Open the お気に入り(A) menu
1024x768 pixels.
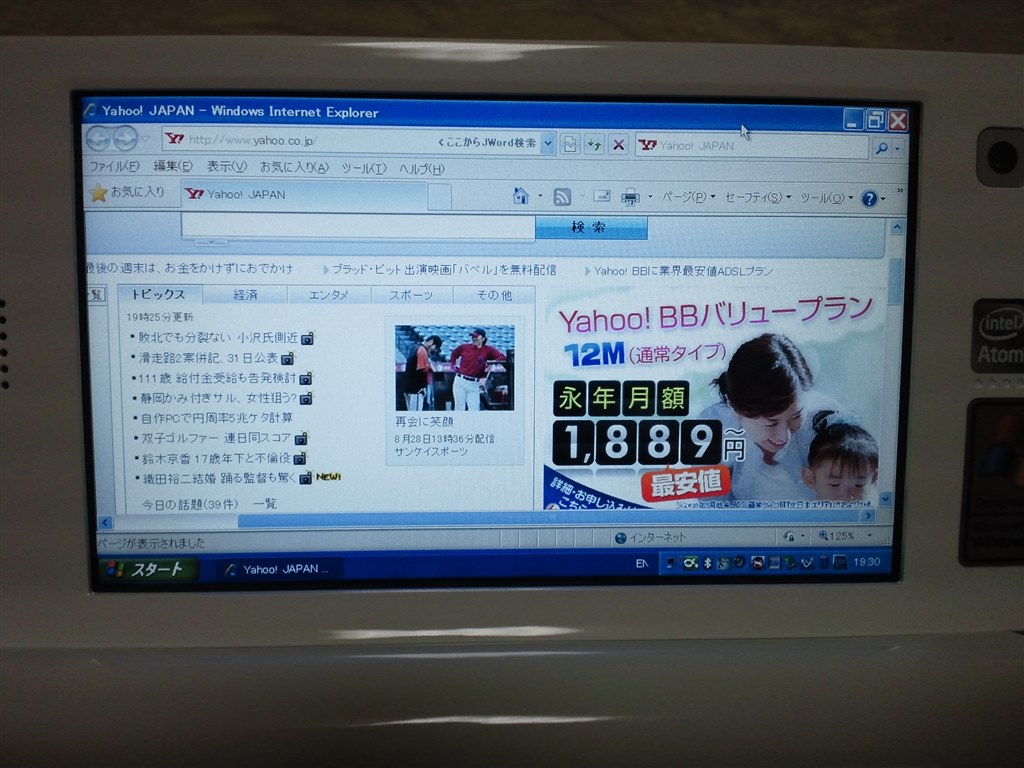(x=294, y=167)
